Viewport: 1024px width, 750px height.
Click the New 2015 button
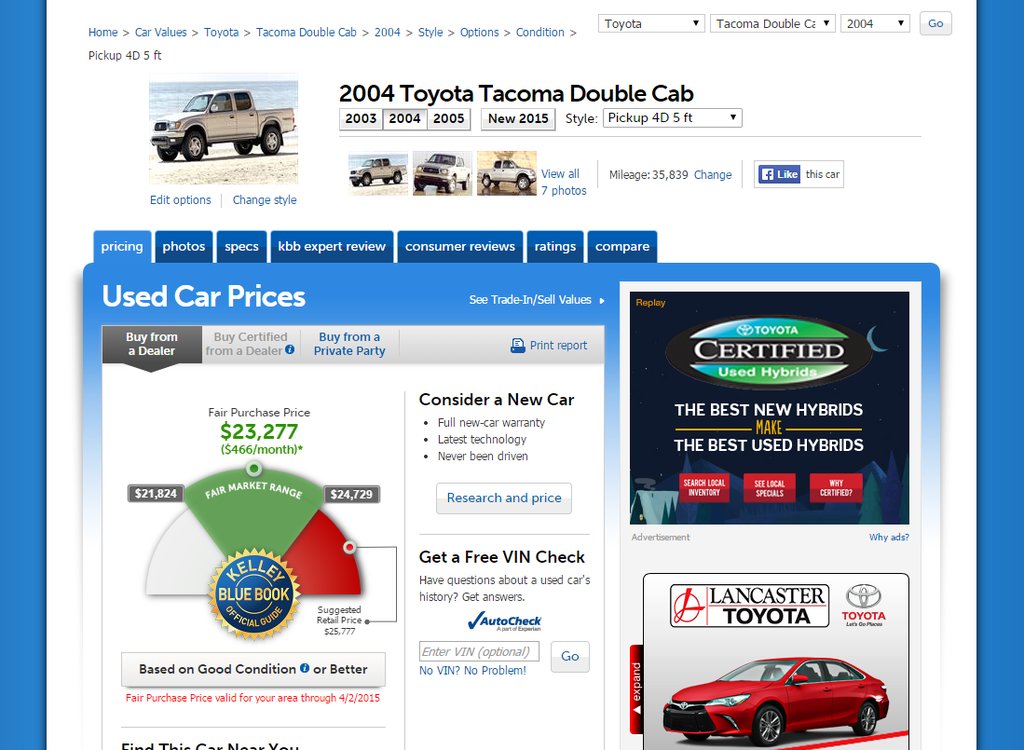point(519,119)
